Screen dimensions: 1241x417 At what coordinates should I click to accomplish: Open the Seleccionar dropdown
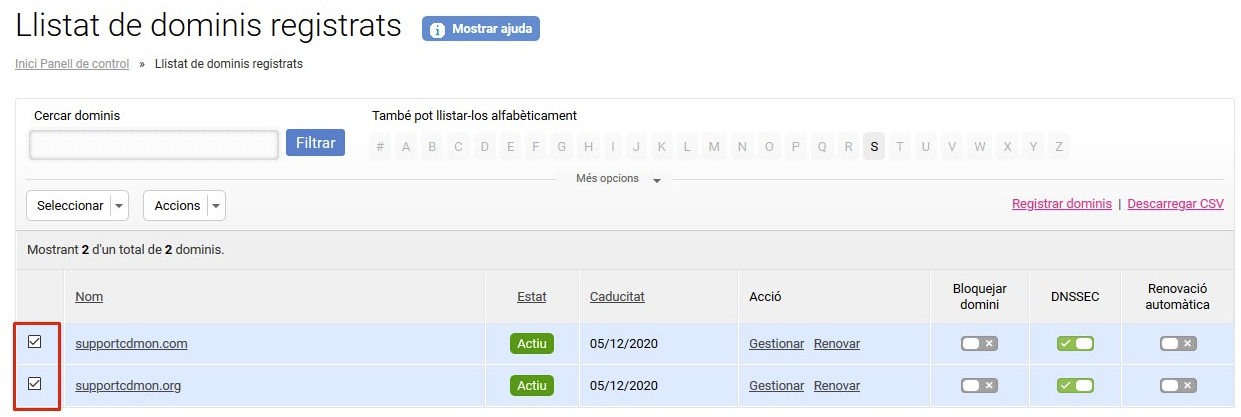78,205
